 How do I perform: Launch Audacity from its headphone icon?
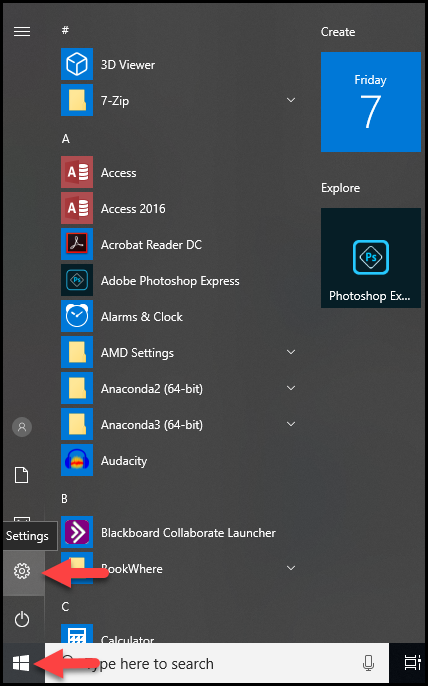77,460
